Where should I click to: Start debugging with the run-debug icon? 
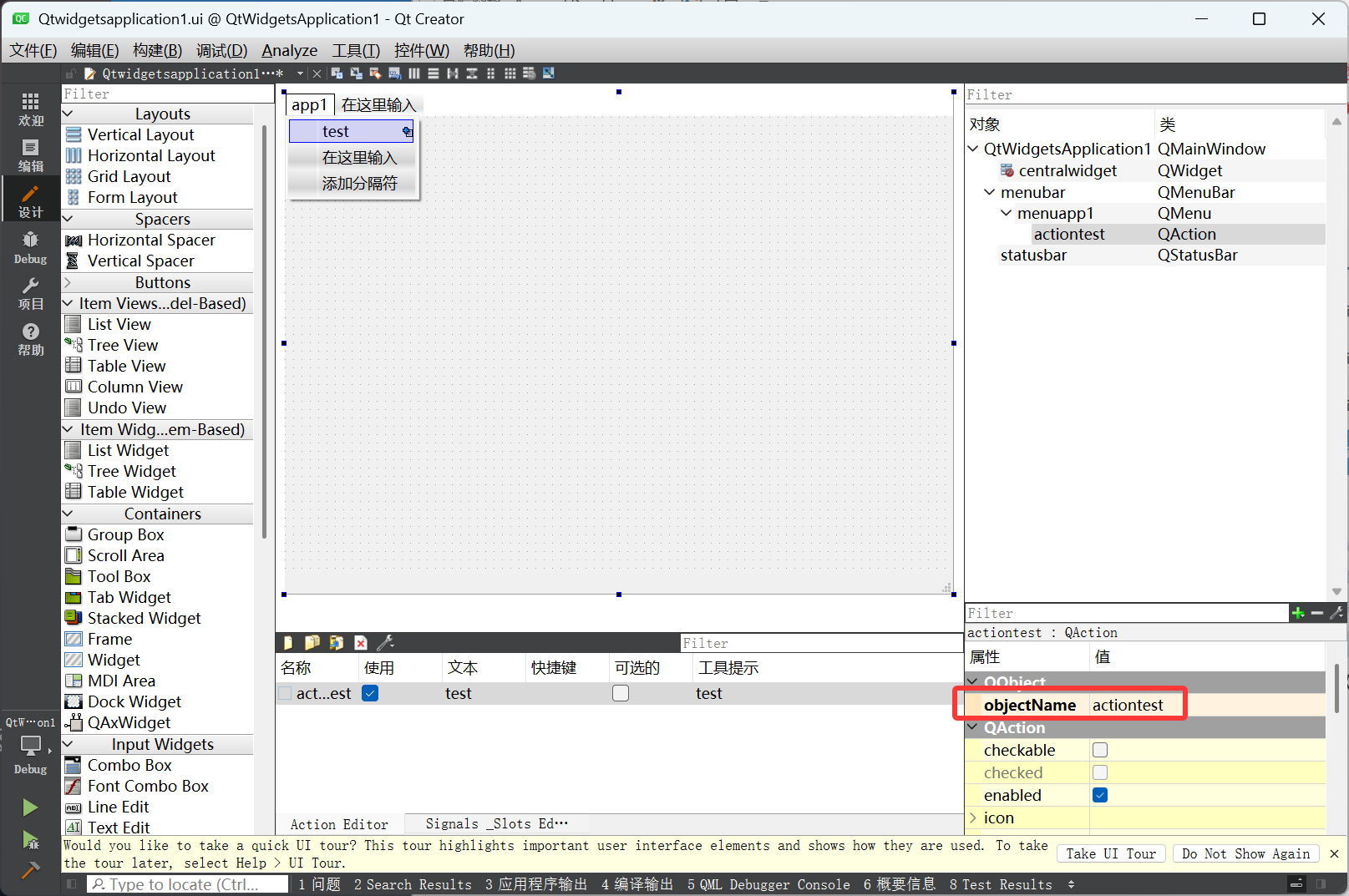point(30,839)
